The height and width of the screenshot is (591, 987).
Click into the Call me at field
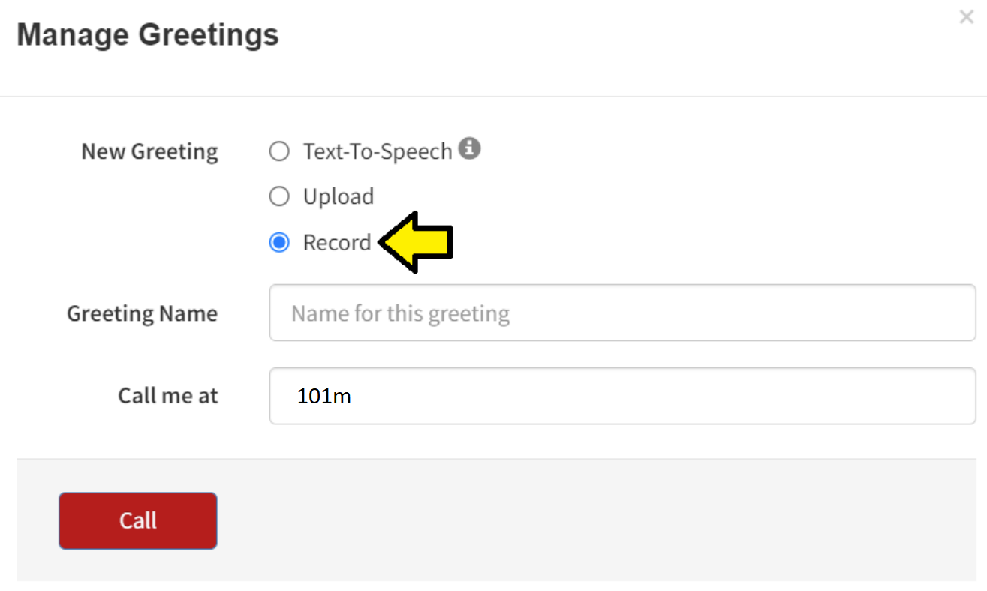[x=623, y=396]
